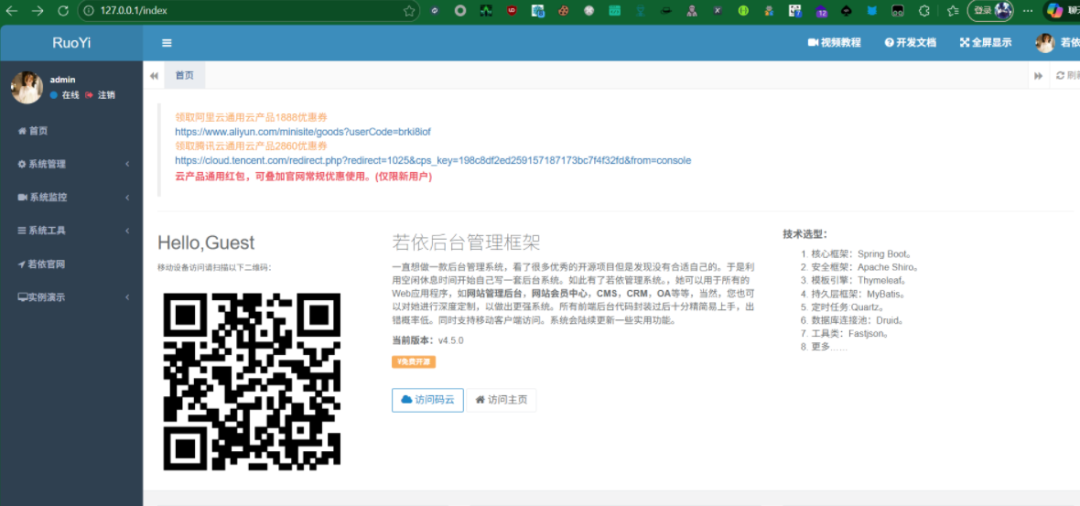Toggle the sidebar with the hamburger icon

pos(167,43)
